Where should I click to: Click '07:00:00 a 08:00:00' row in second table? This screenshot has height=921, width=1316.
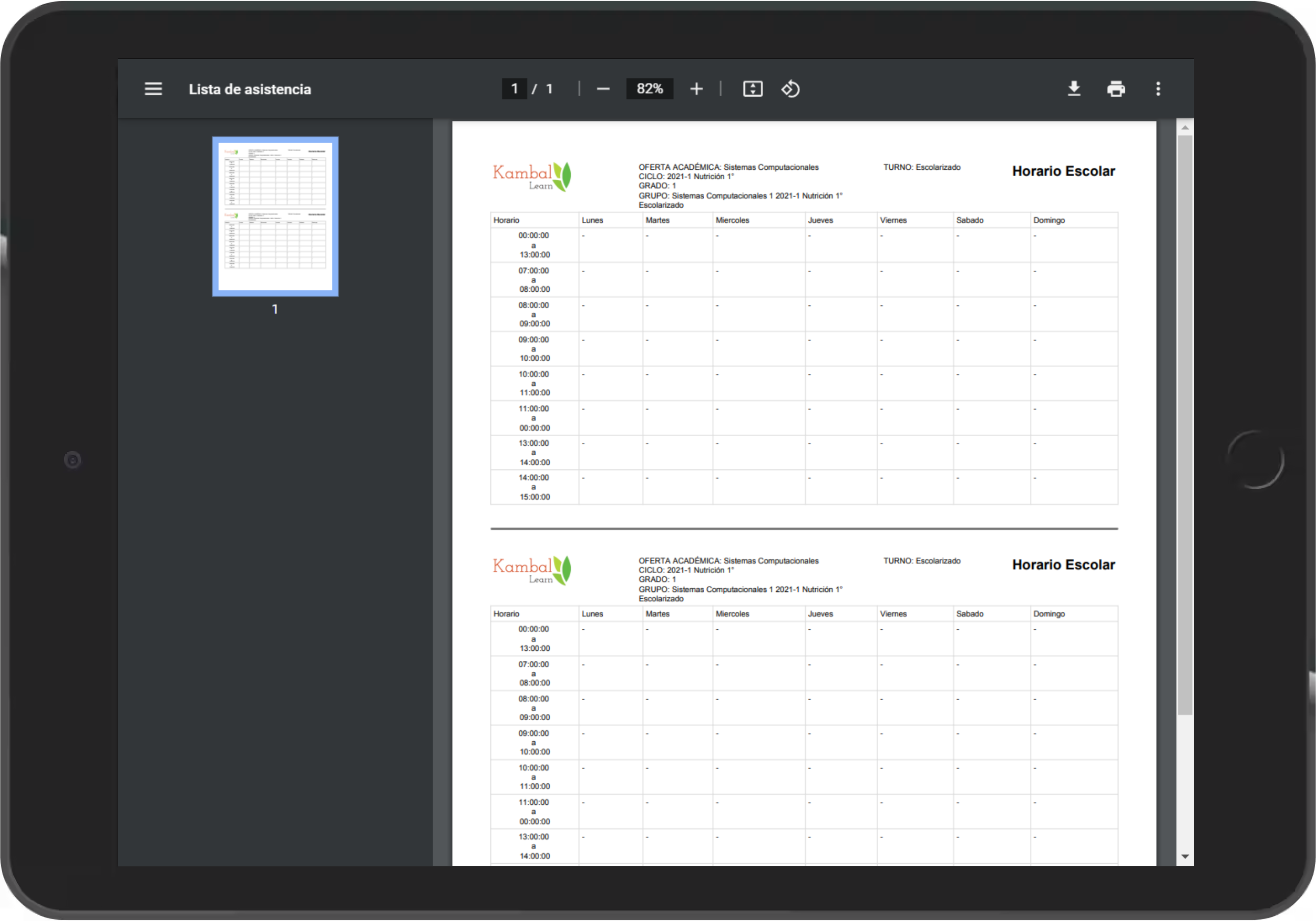tap(804, 673)
